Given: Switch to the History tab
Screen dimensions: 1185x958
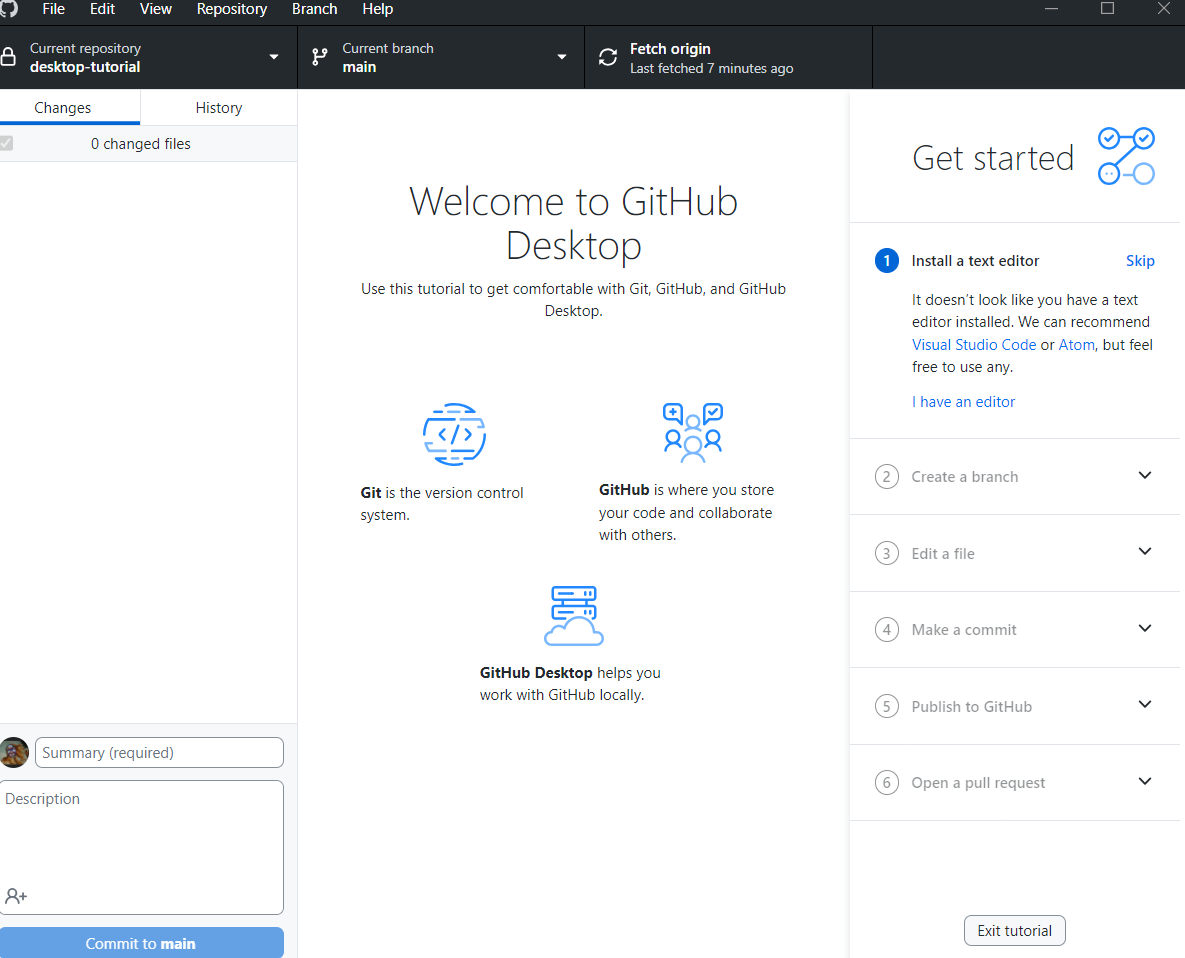Looking at the screenshot, I should (219, 108).
